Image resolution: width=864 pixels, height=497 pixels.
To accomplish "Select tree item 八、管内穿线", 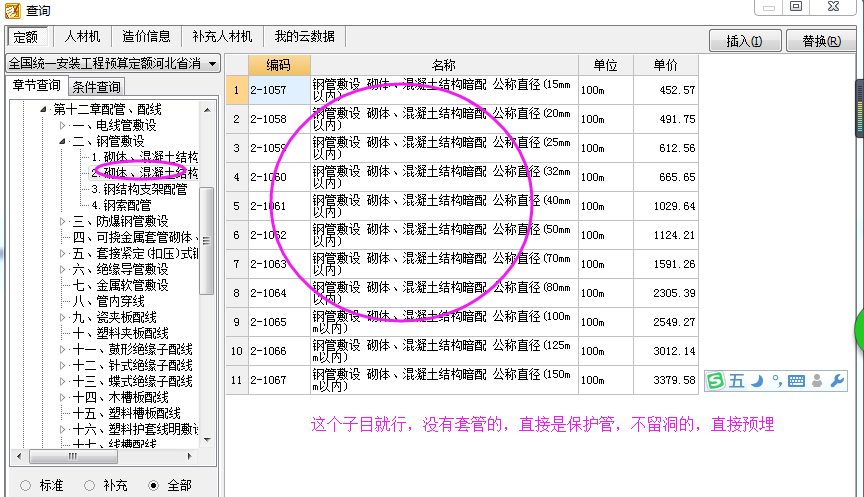I will pos(109,301).
